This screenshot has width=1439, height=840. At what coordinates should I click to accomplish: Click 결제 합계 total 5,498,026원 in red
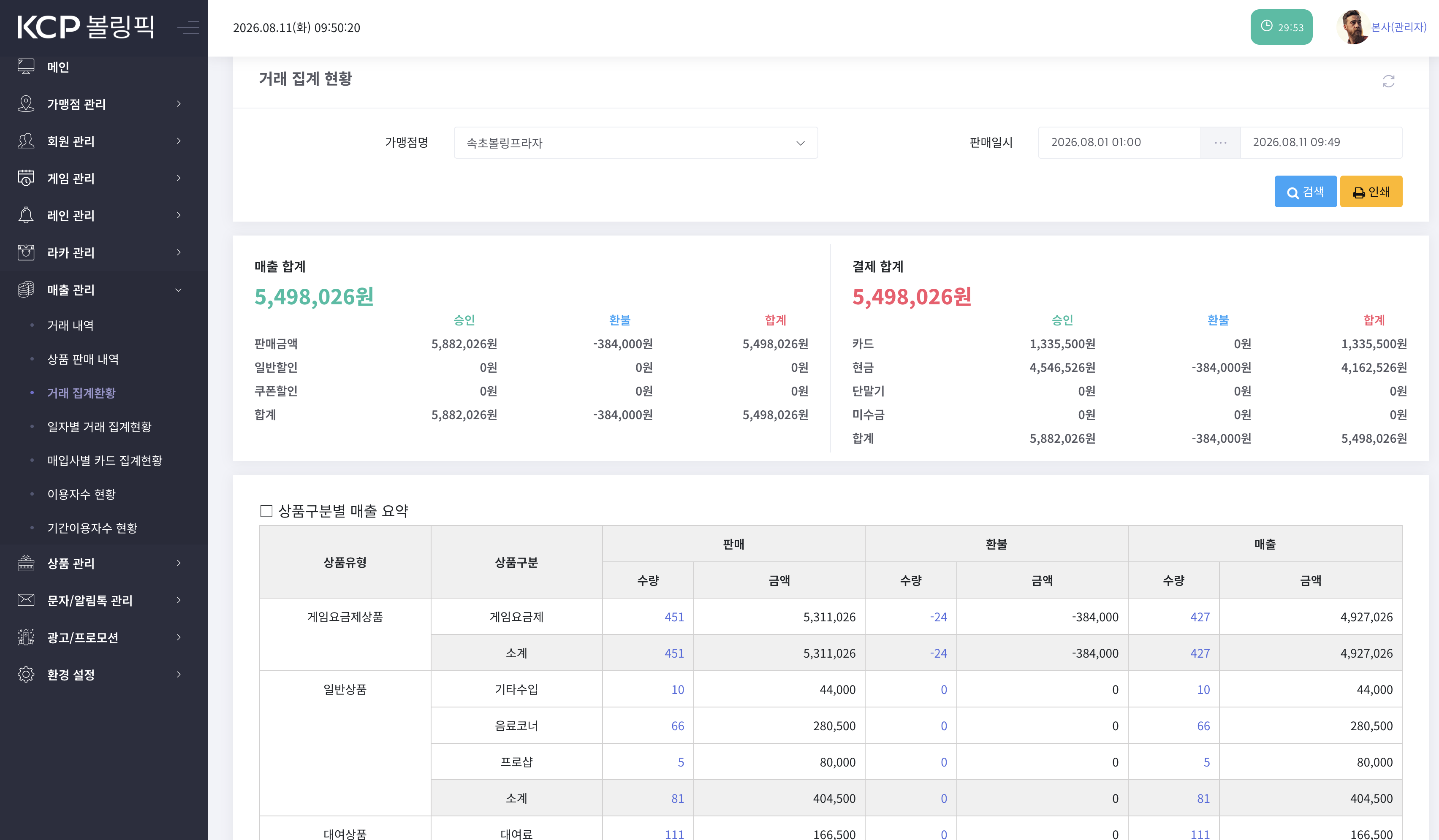click(x=912, y=297)
